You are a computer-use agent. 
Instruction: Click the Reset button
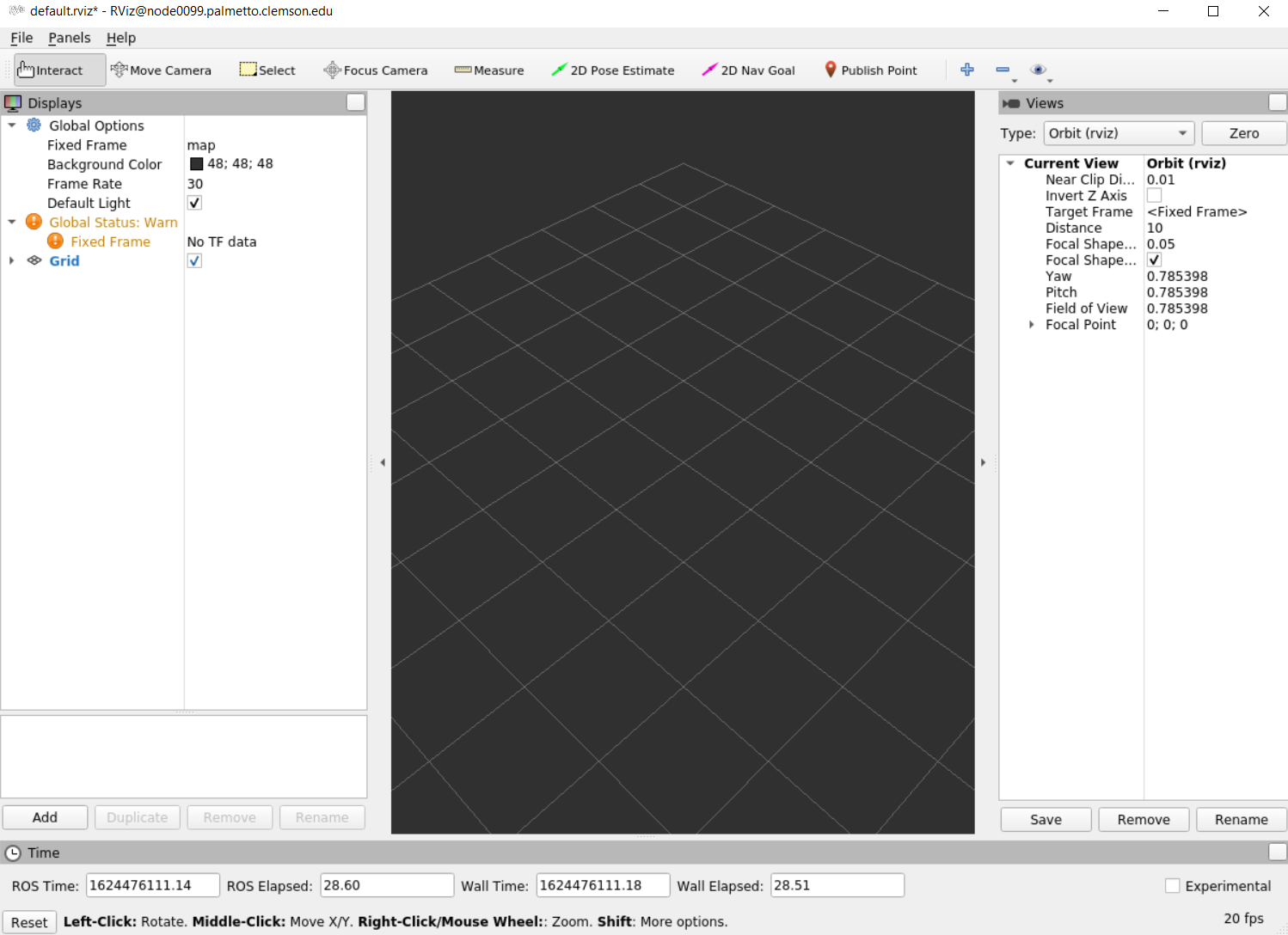pos(29,922)
